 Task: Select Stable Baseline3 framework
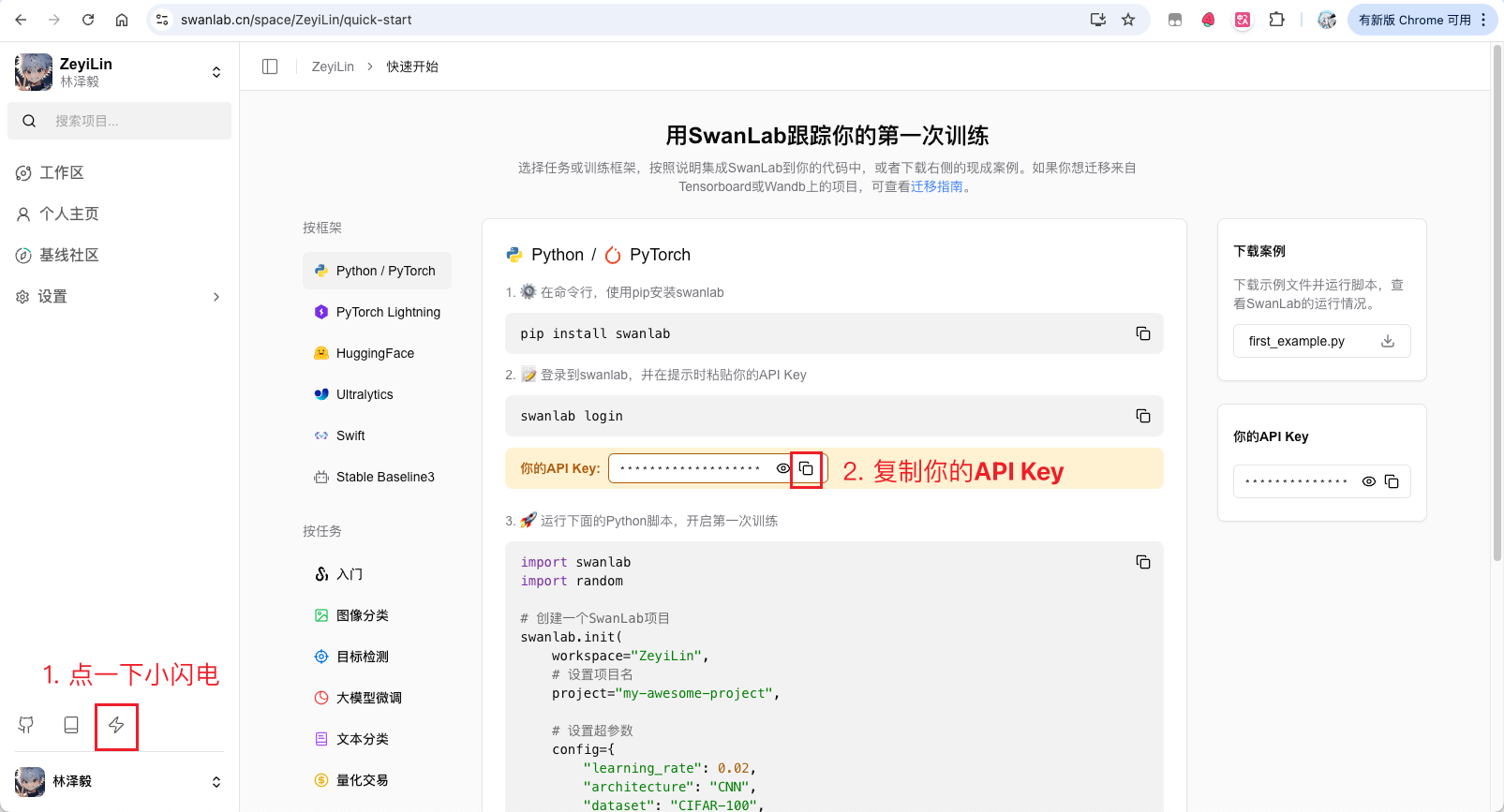click(x=377, y=477)
